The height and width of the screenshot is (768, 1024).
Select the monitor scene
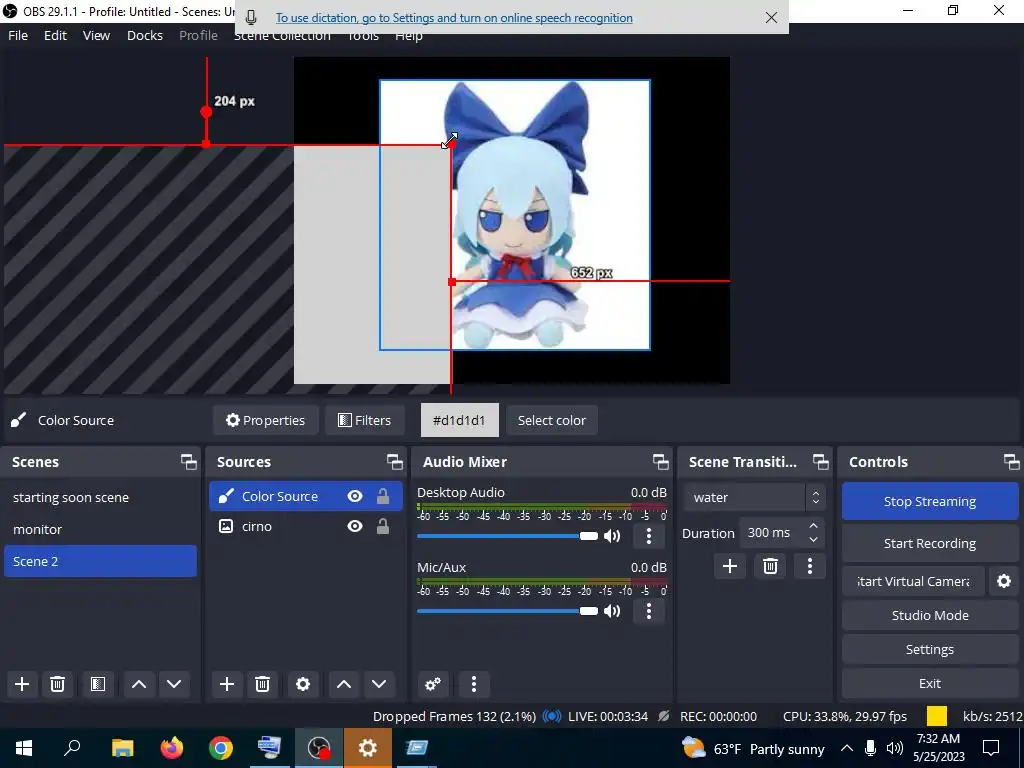click(100, 529)
